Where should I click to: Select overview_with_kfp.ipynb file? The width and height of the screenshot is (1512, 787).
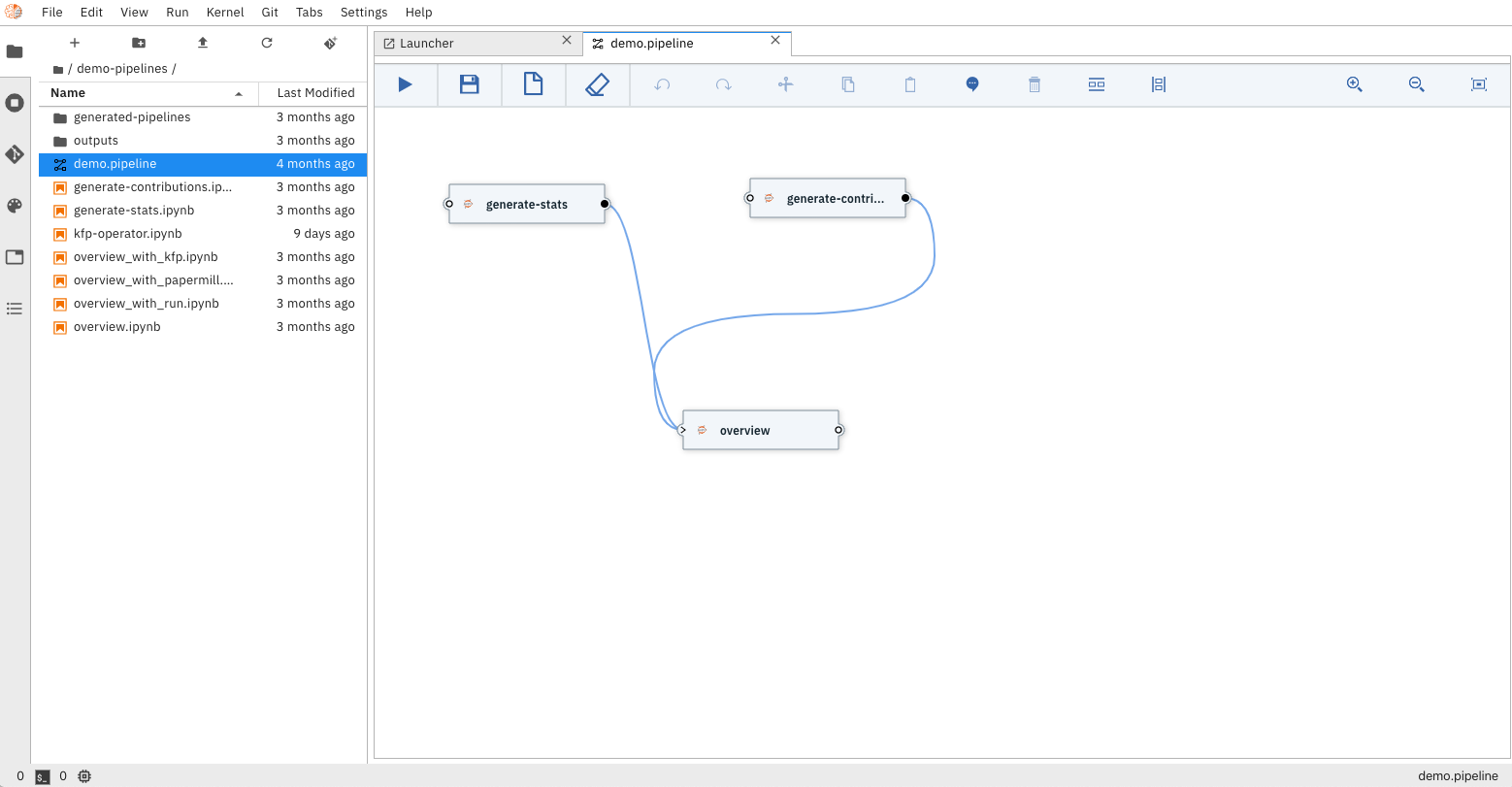click(203, 257)
